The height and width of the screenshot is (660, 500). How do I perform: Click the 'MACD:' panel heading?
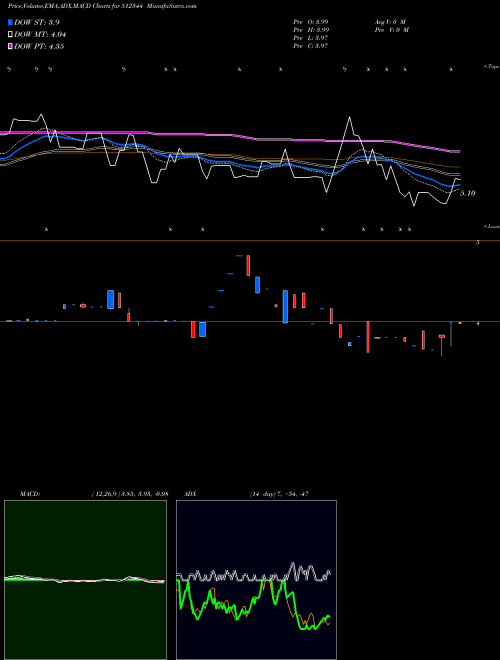tap(30, 494)
